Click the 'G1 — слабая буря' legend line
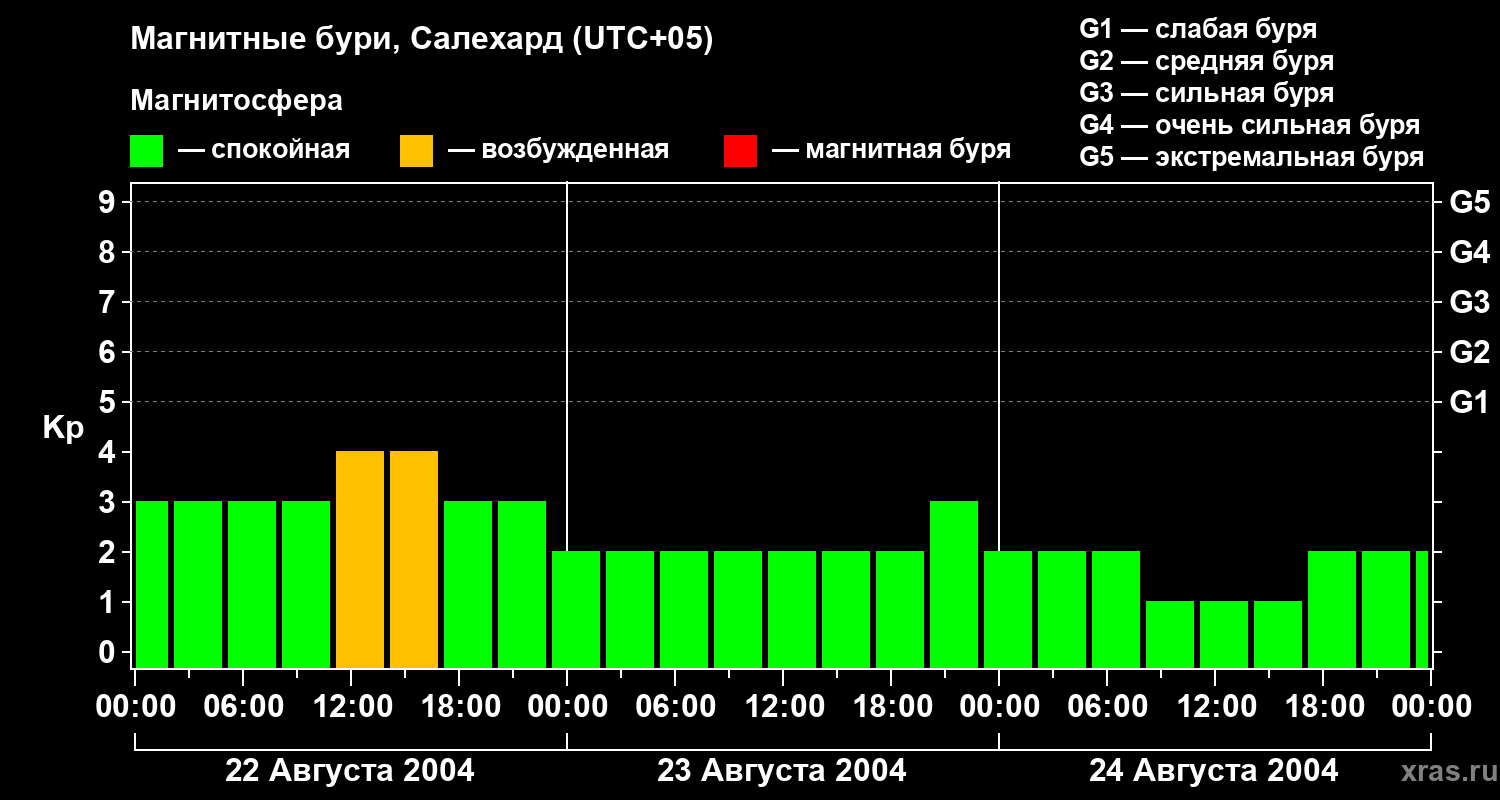The height and width of the screenshot is (800, 1500). tap(1198, 29)
